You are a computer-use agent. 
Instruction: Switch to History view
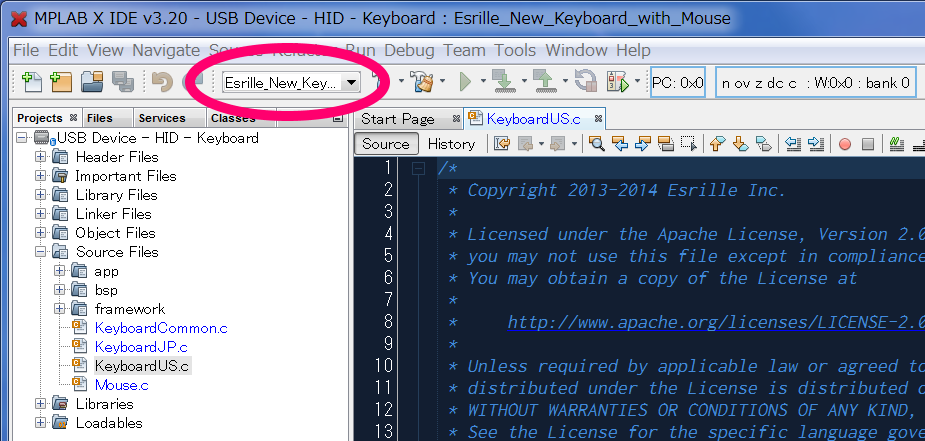point(451,144)
